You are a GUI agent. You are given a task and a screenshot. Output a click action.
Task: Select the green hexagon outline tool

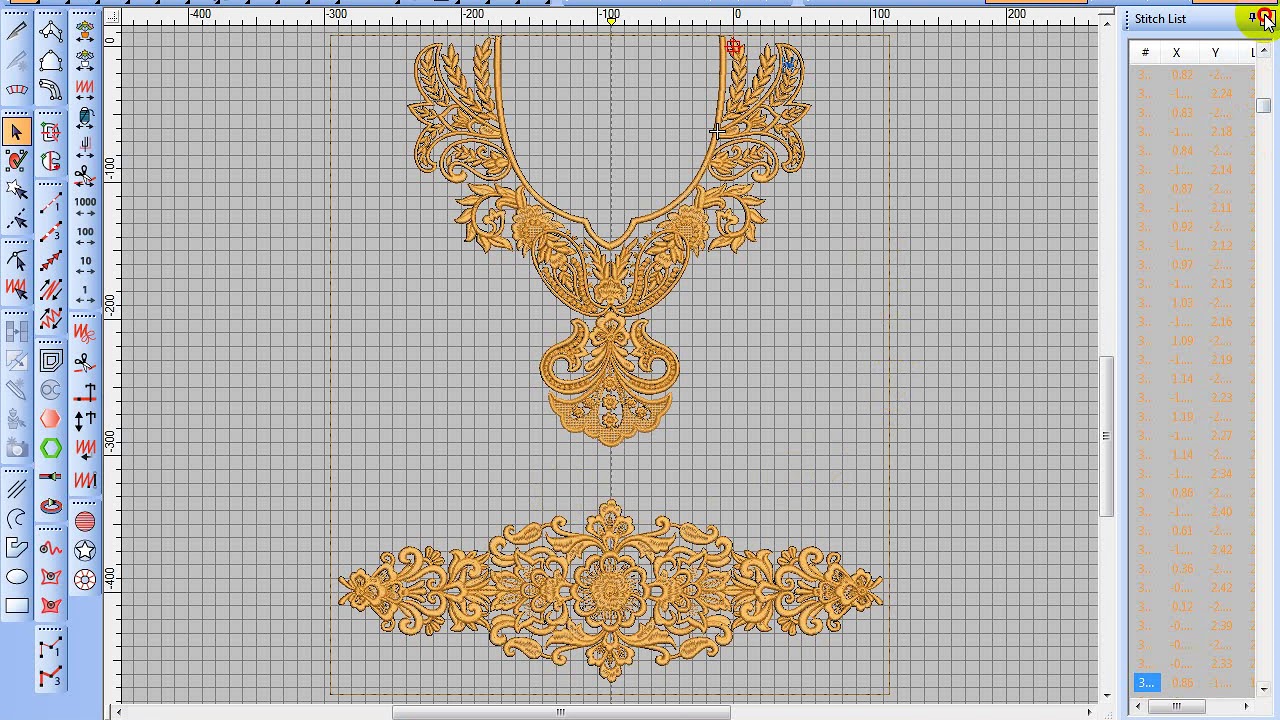tap(51, 448)
